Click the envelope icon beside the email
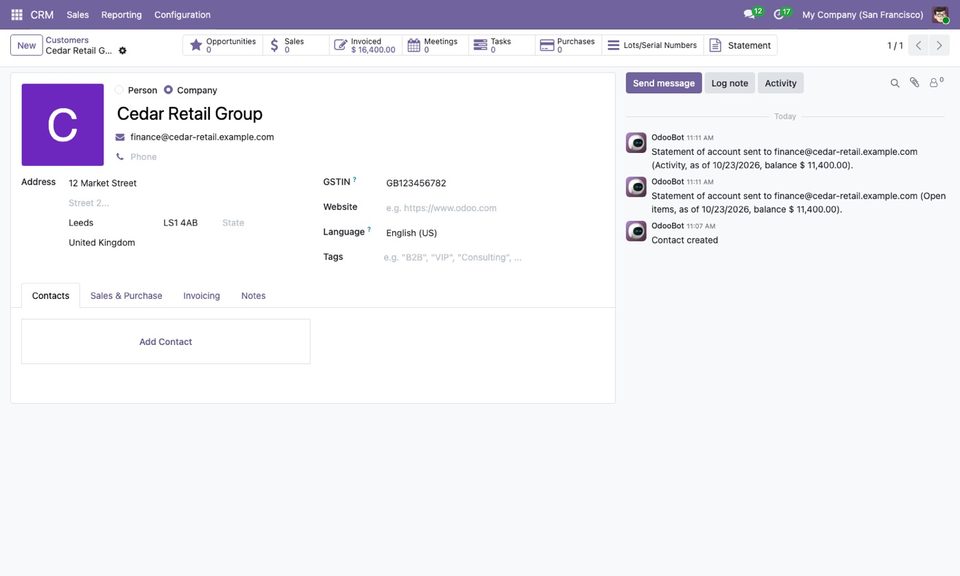 pos(120,137)
